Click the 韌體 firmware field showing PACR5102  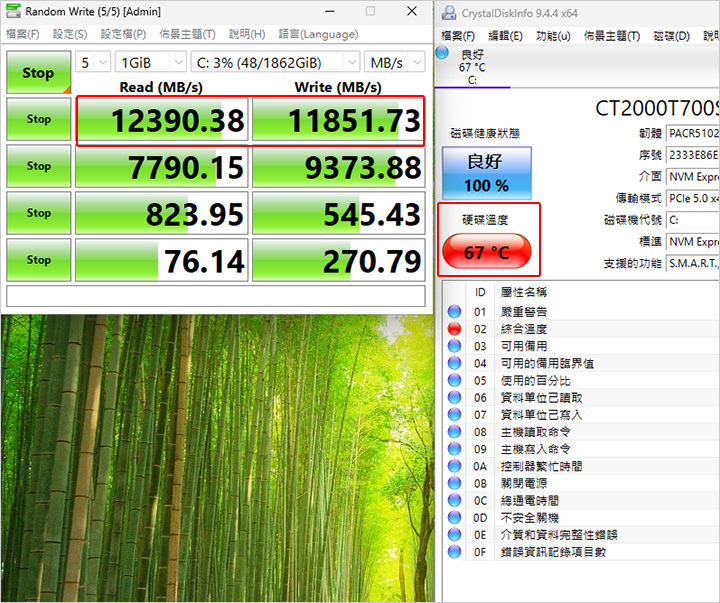coord(692,133)
